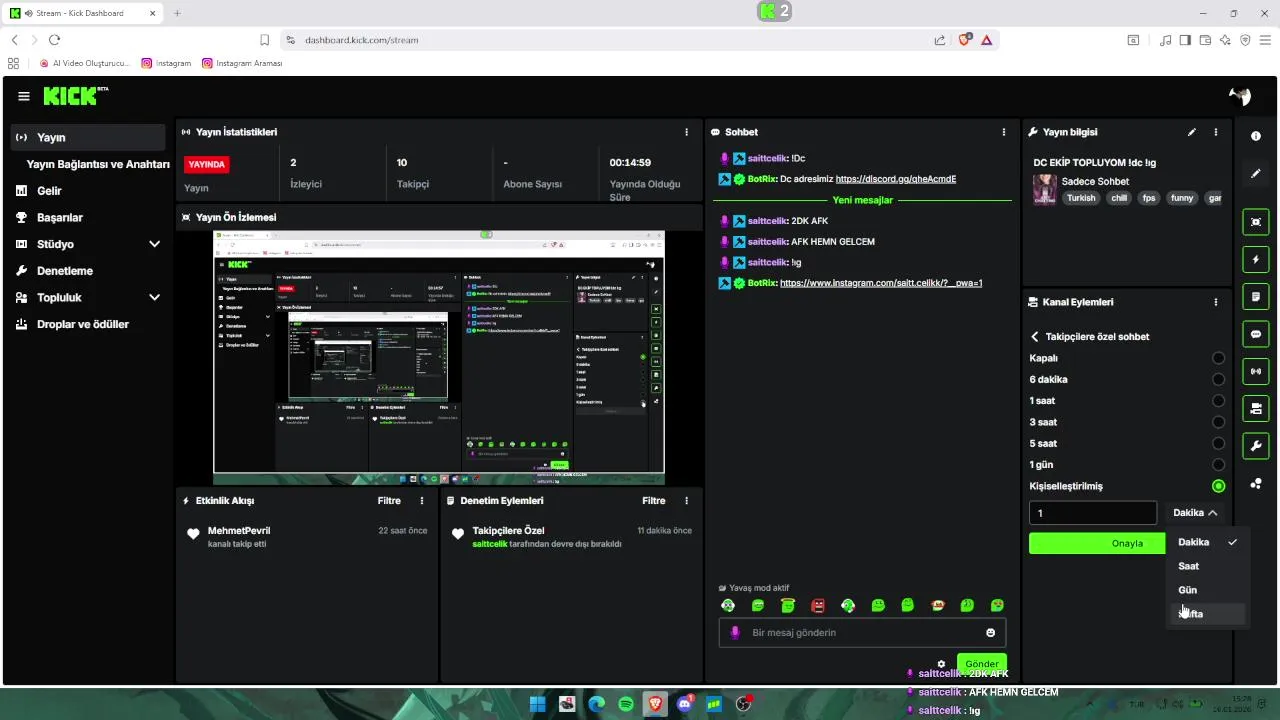
Task: Click Brave Shields icon in address bar
Action: click(x=965, y=40)
